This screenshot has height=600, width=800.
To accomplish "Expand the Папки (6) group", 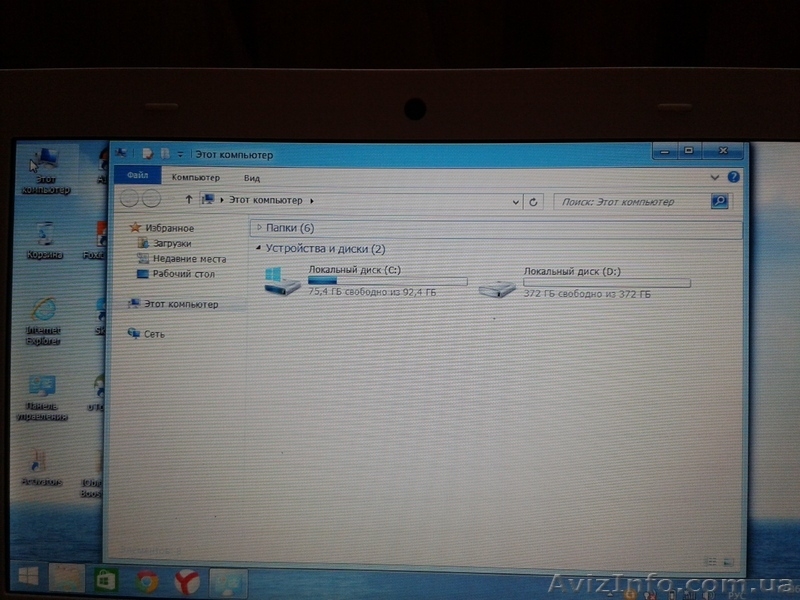I will [x=260, y=228].
